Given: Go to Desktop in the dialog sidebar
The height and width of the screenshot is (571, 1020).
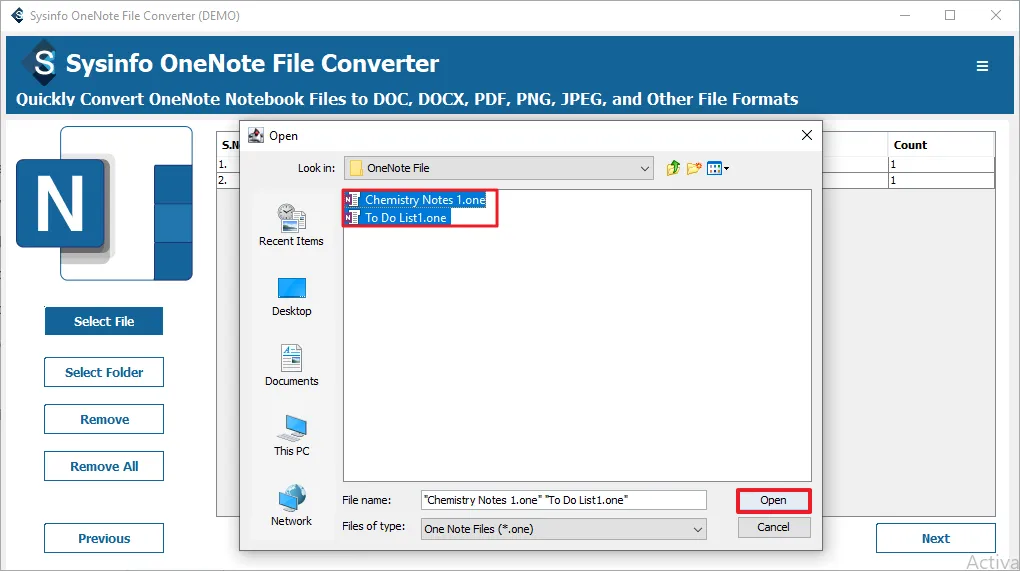Looking at the screenshot, I should pos(291,297).
